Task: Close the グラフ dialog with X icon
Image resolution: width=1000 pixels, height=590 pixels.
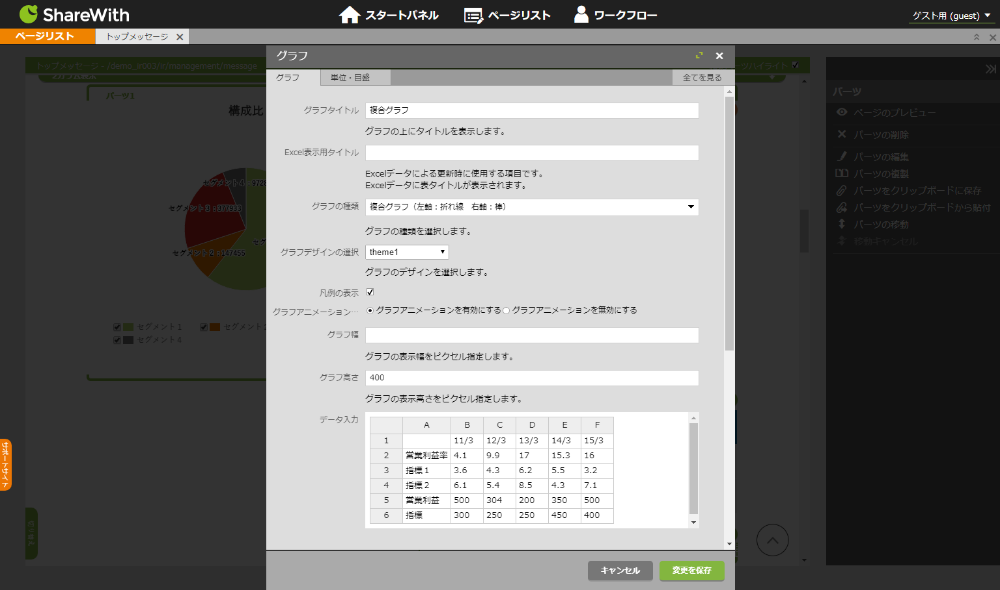Action: 719,56
